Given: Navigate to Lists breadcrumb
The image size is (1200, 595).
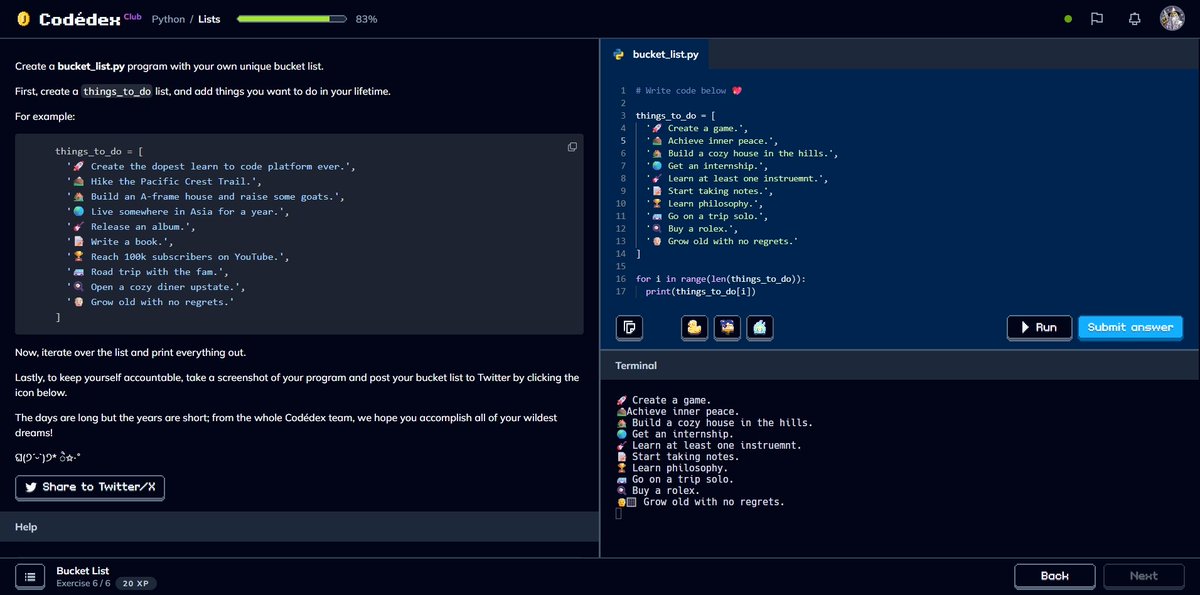Looking at the screenshot, I should 209,19.
